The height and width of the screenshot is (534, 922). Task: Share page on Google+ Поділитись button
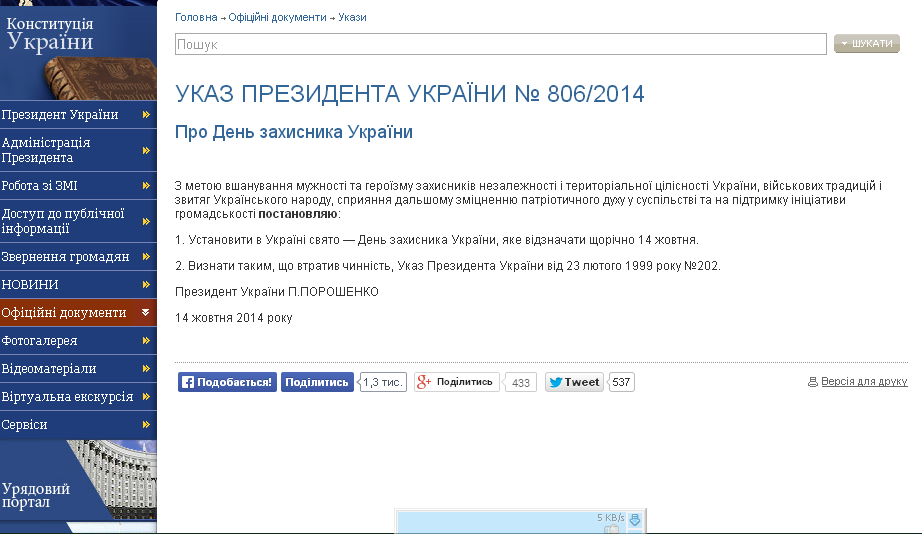456,382
